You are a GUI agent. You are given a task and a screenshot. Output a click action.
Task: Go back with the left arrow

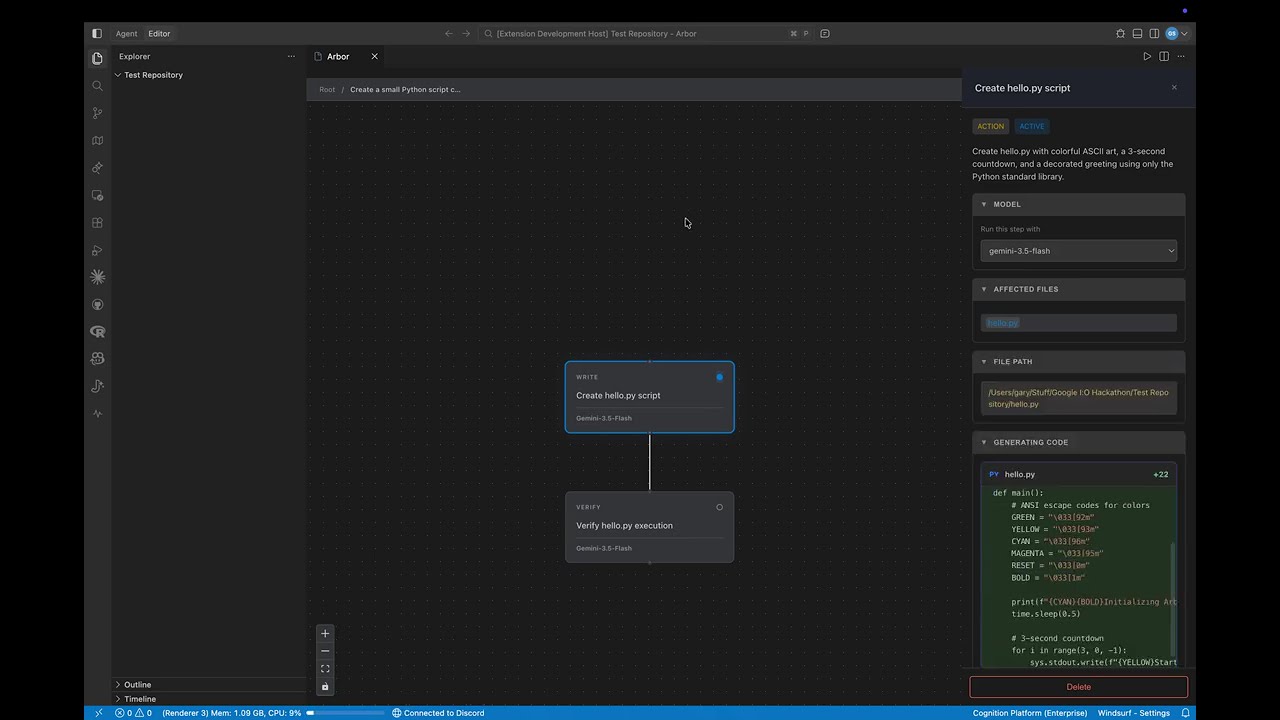[448, 33]
